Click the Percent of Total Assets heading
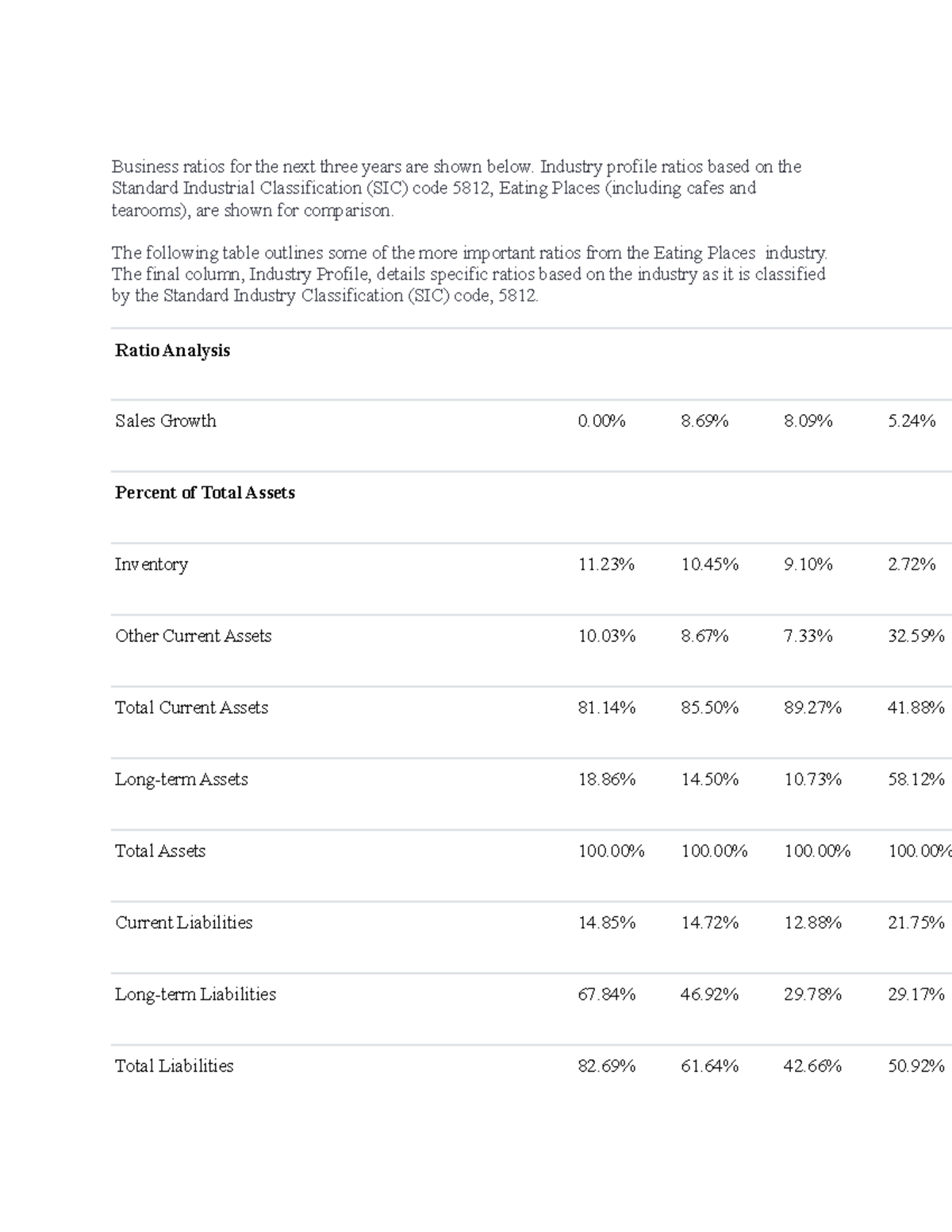The image size is (952, 1232). tap(205, 493)
